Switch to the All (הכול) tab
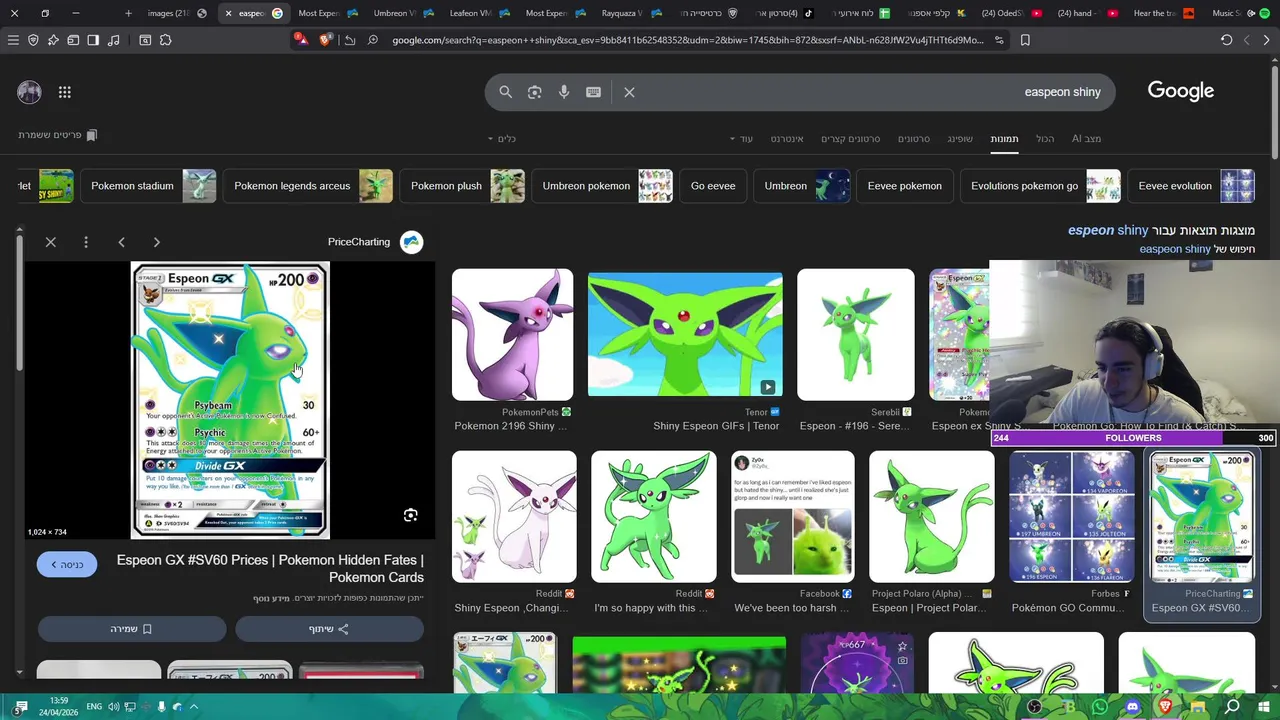 (x=1045, y=139)
